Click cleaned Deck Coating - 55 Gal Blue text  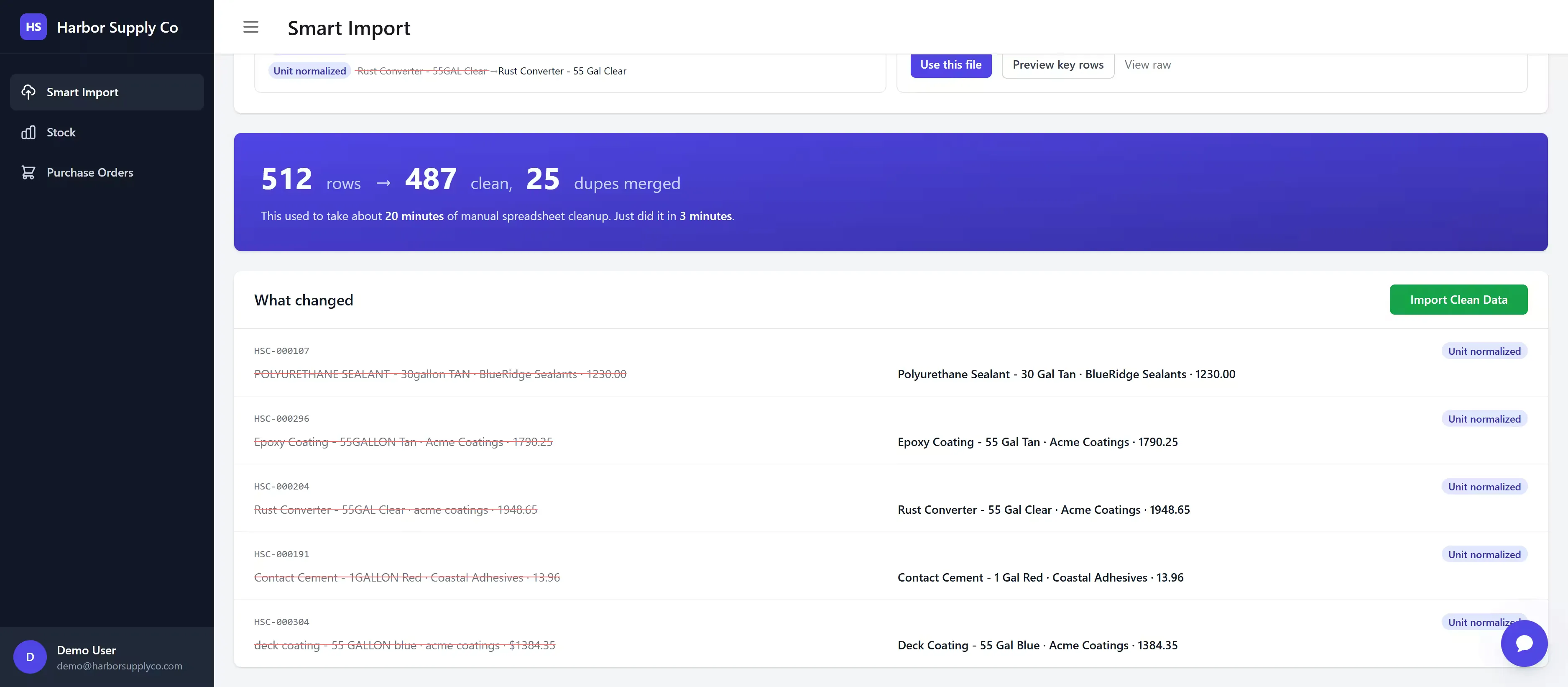pyautogui.click(x=1038, y=645)
